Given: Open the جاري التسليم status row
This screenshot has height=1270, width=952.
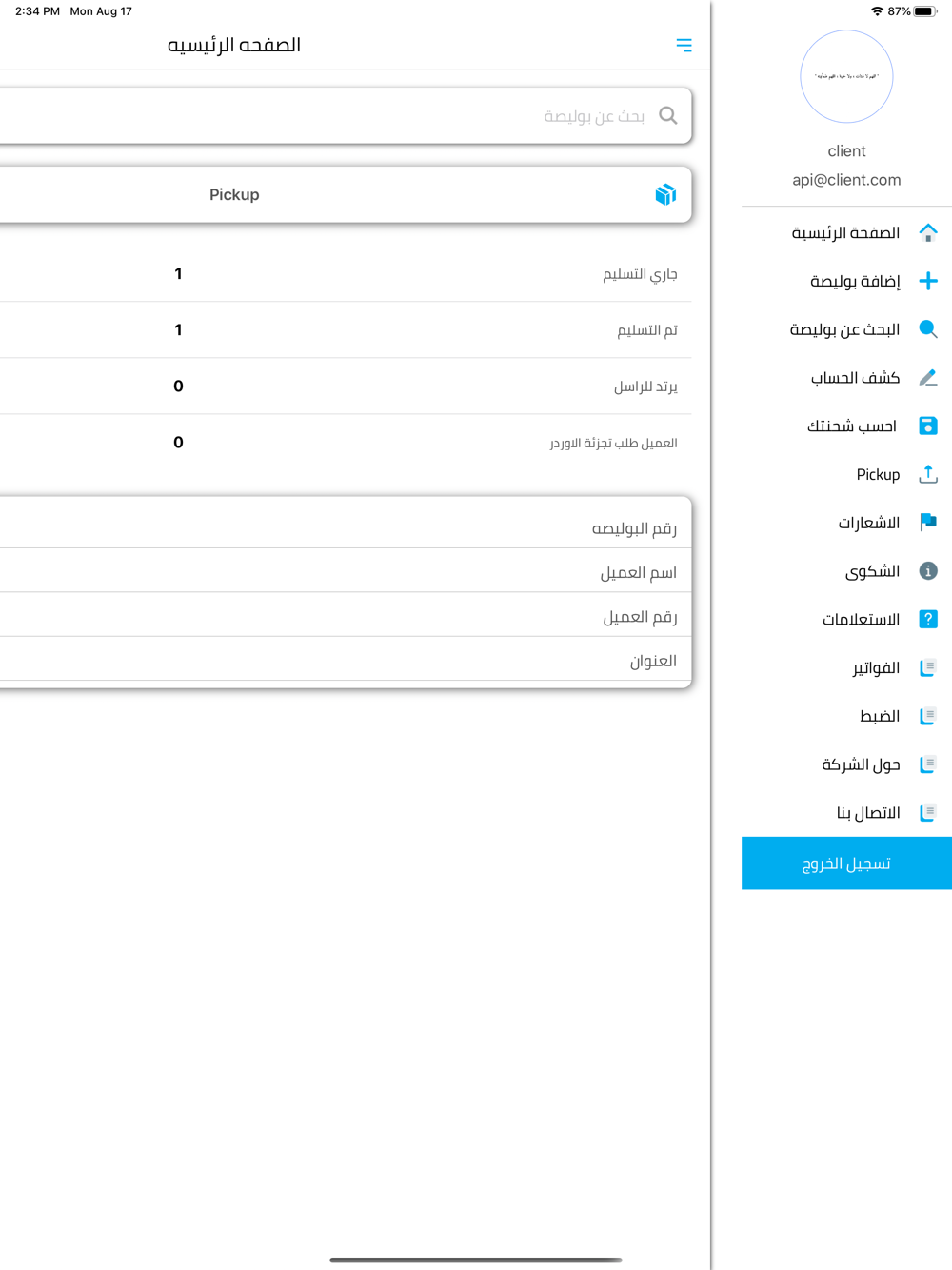Looking at the screenshot, I should click(x=346, y=274).
